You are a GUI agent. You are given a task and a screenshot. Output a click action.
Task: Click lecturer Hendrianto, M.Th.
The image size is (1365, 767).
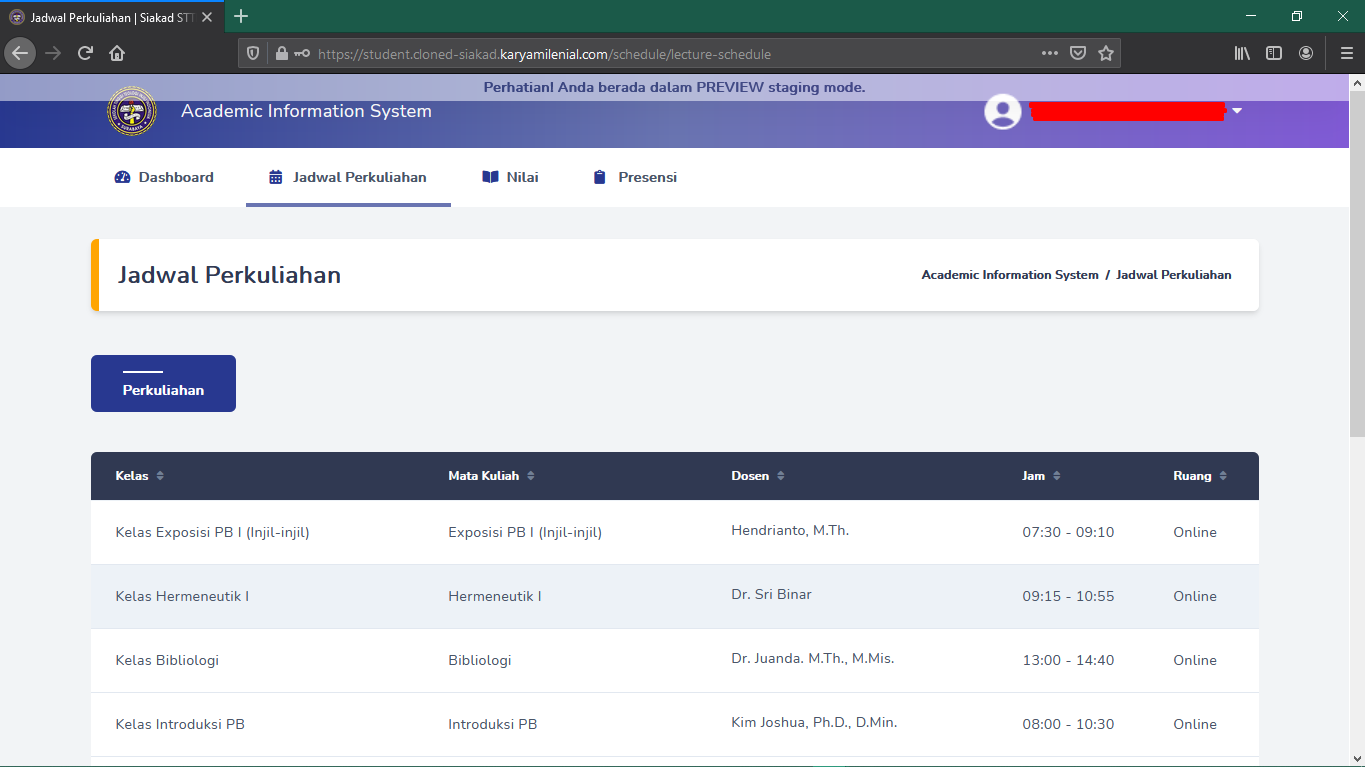(x=790, y=531)
